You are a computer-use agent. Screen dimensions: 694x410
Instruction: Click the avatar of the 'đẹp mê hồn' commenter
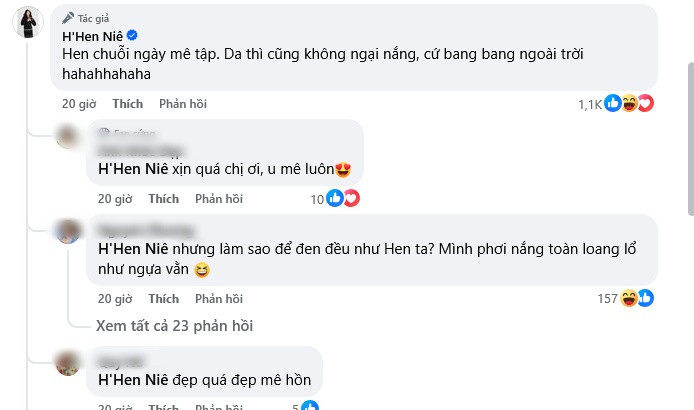(x=67, y=362)
